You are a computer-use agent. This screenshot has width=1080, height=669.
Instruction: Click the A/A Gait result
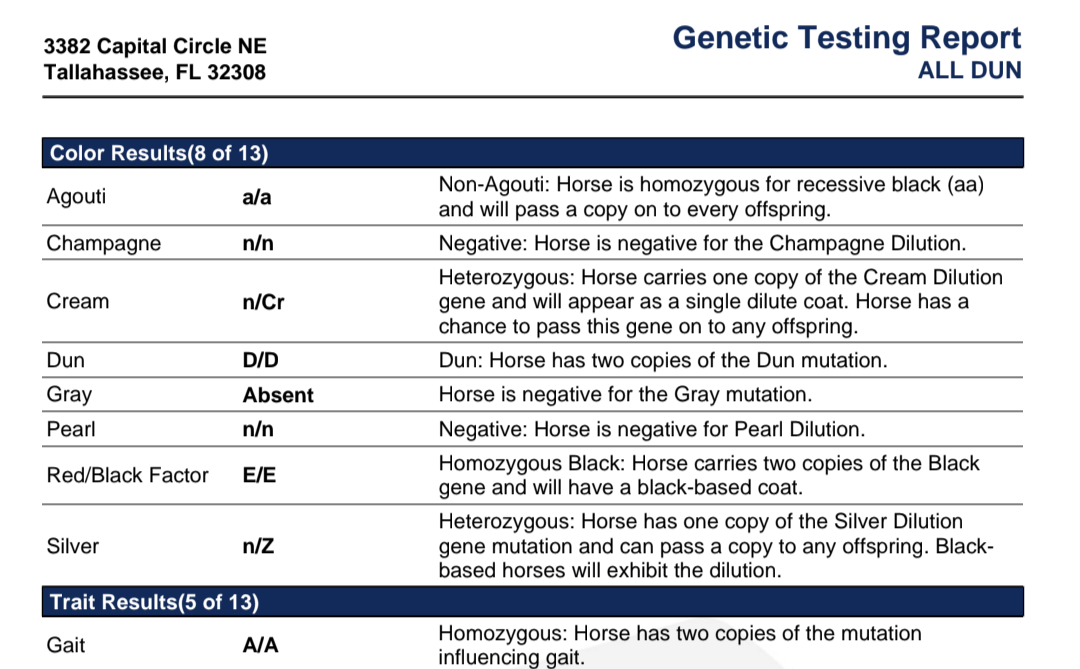(260, 645)
